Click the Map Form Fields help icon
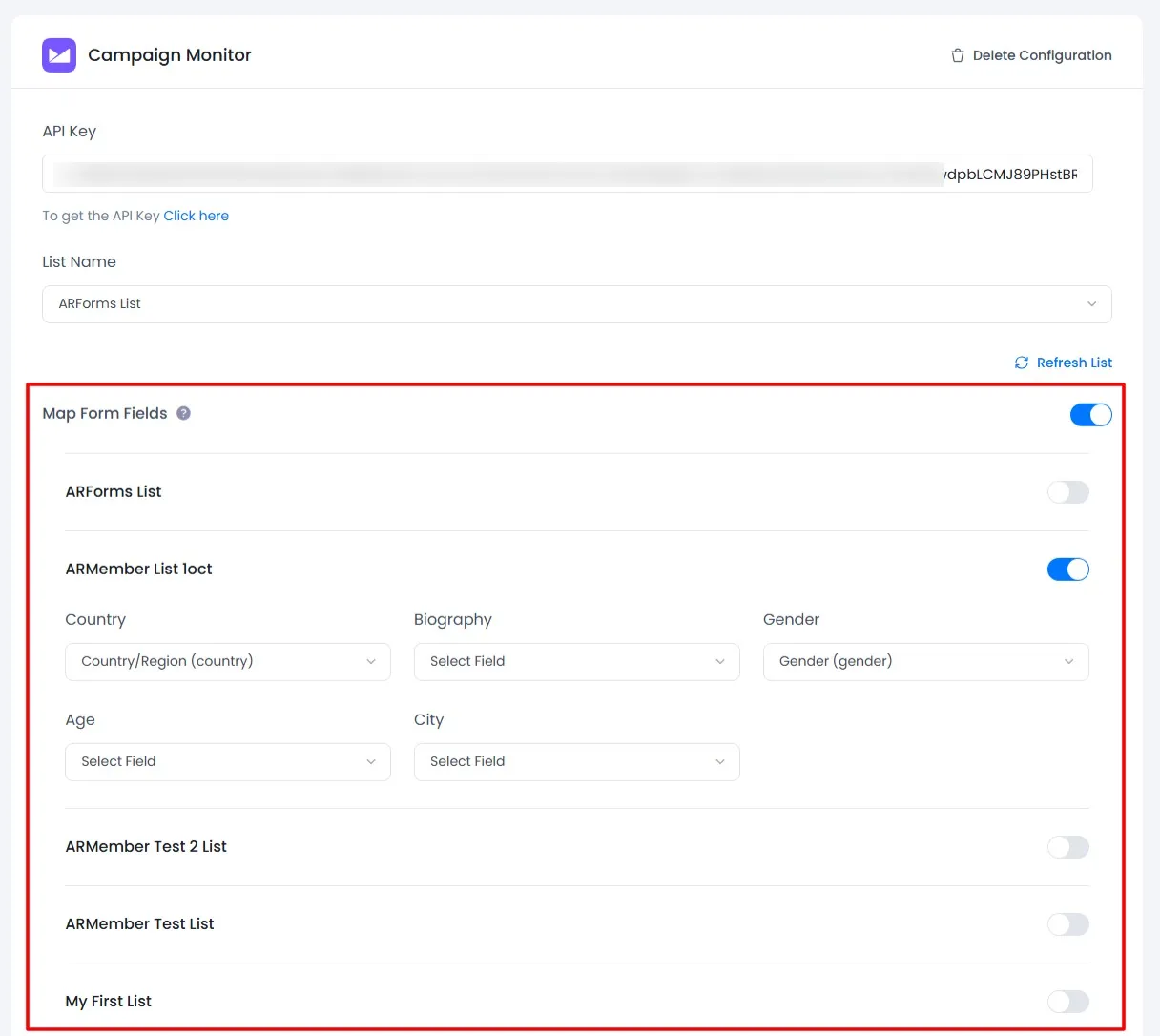Image resolution: width=1160 pixels, height=1036 pixels. (184, 413)
